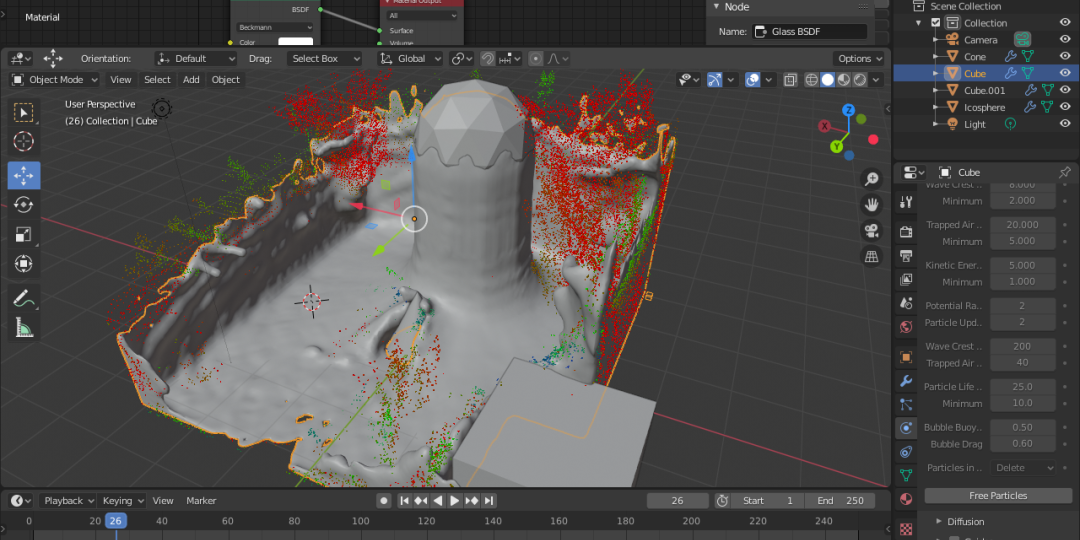
Task: Open the Output properties tab
Action: click(x=906, y=256)
